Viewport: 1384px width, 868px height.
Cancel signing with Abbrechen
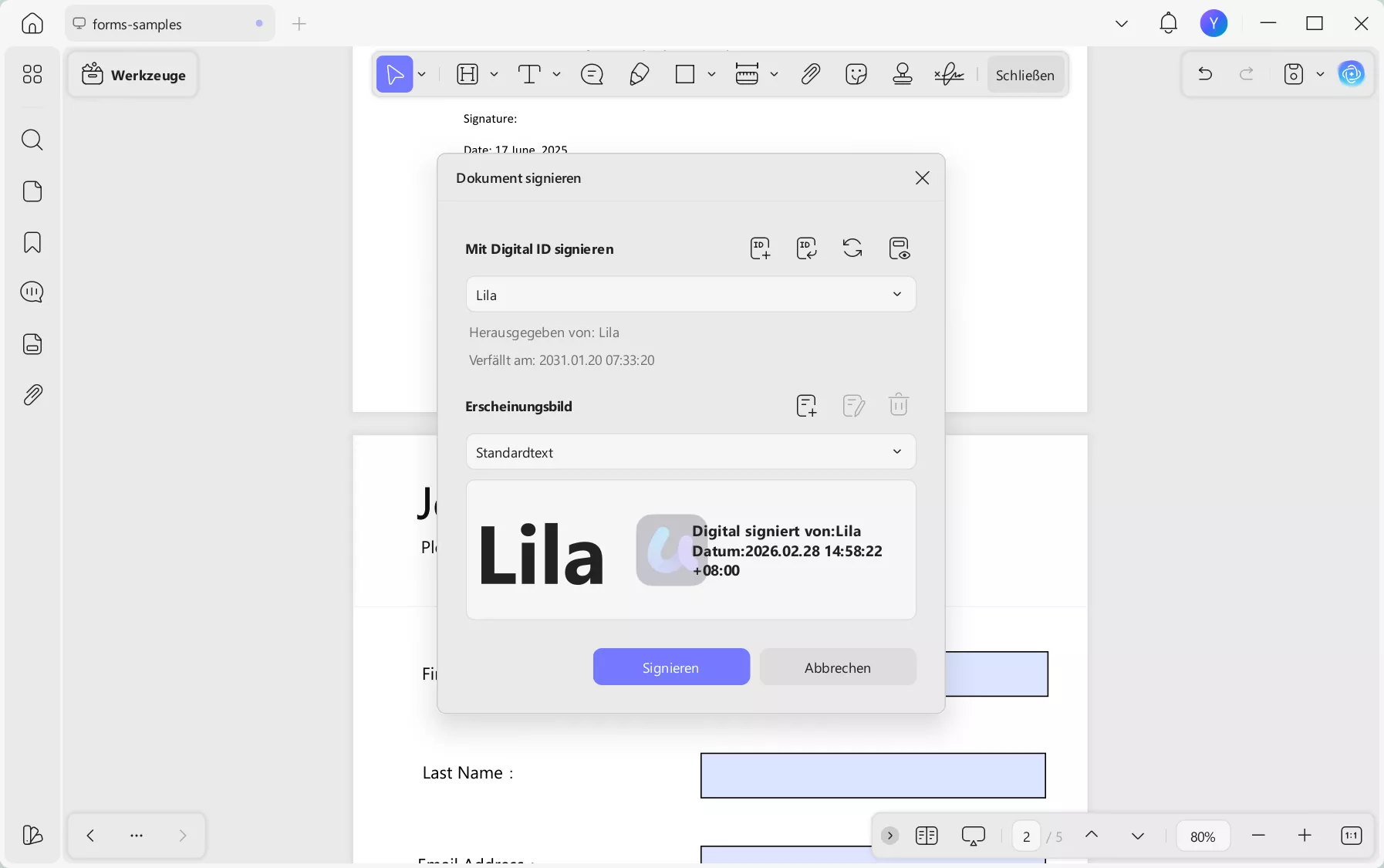click(837, 667)
